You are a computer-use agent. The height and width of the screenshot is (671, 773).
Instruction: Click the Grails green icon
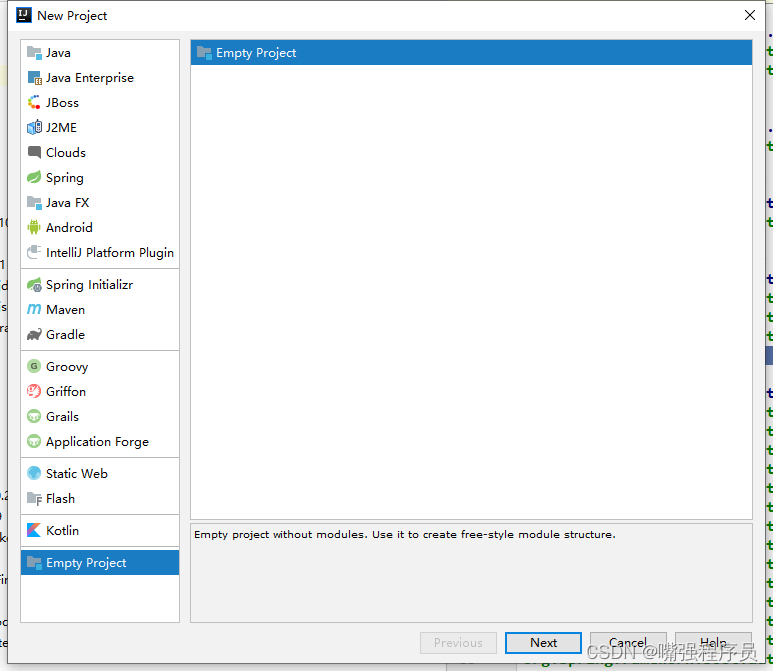click(x=34, y=417)
